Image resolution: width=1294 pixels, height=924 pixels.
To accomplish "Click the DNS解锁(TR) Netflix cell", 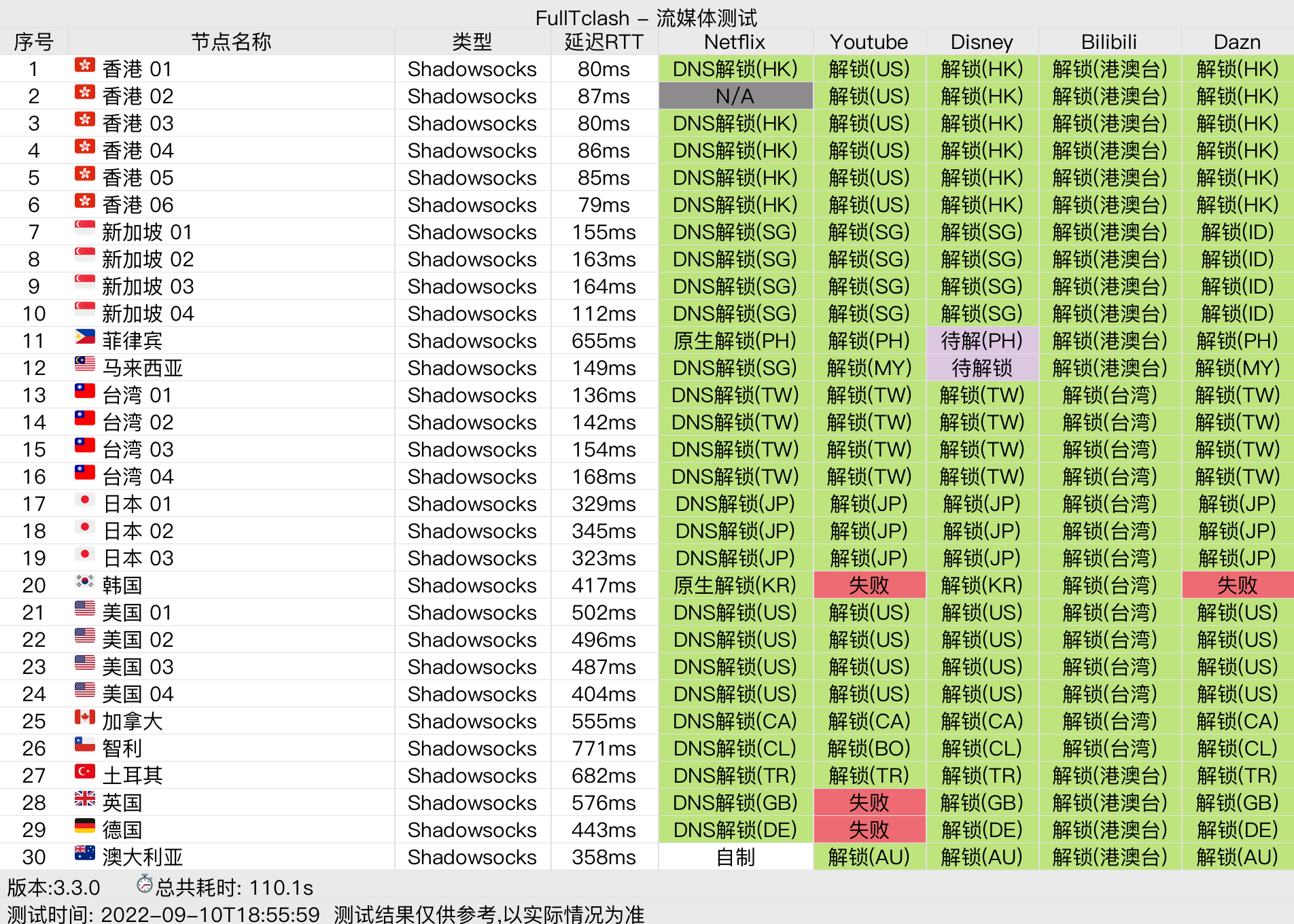I will 735,775.
